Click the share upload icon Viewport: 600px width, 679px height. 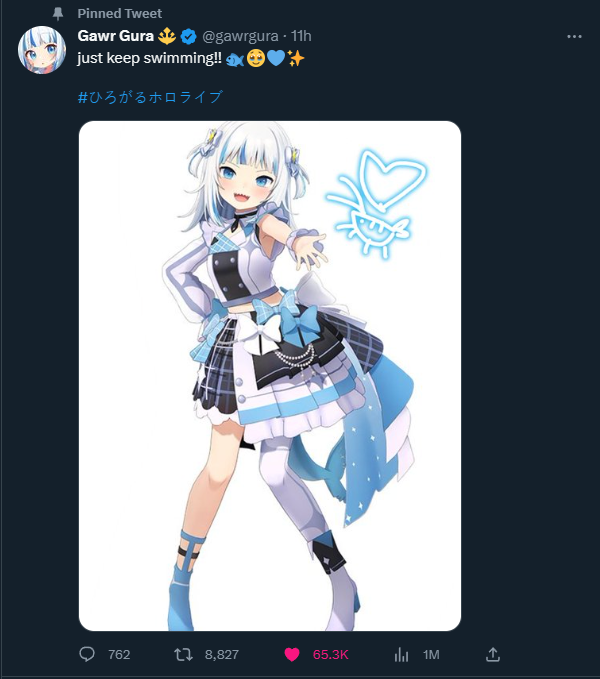click(493, 654)
